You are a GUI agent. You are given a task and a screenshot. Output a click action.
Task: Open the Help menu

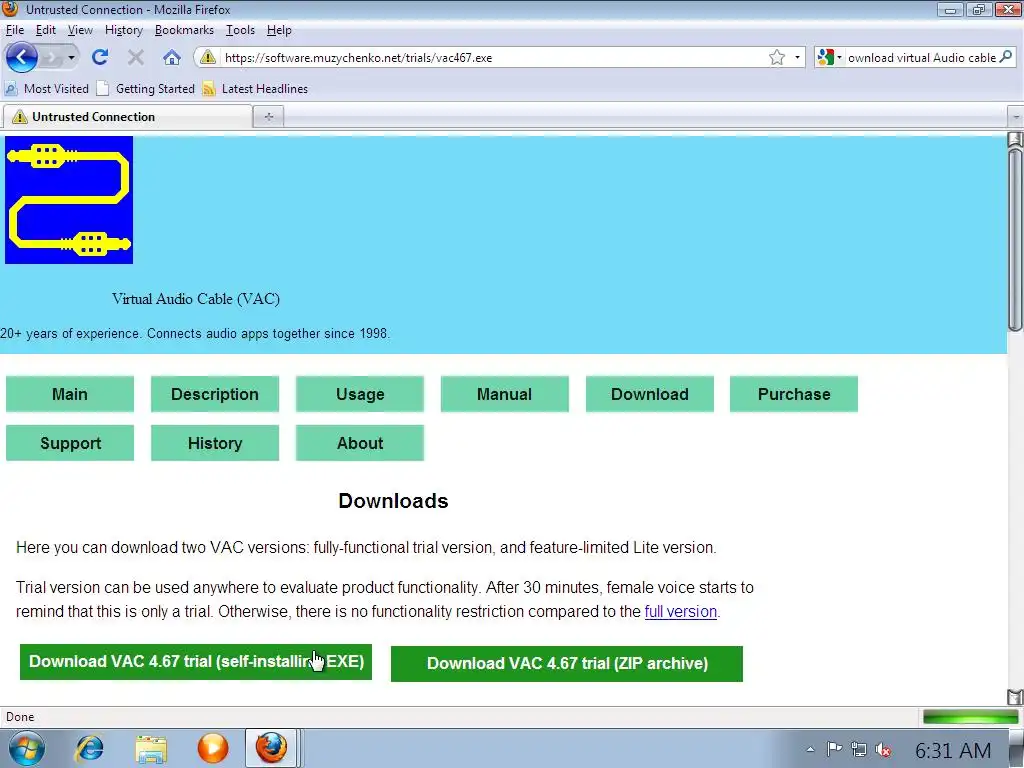point(279,30)
